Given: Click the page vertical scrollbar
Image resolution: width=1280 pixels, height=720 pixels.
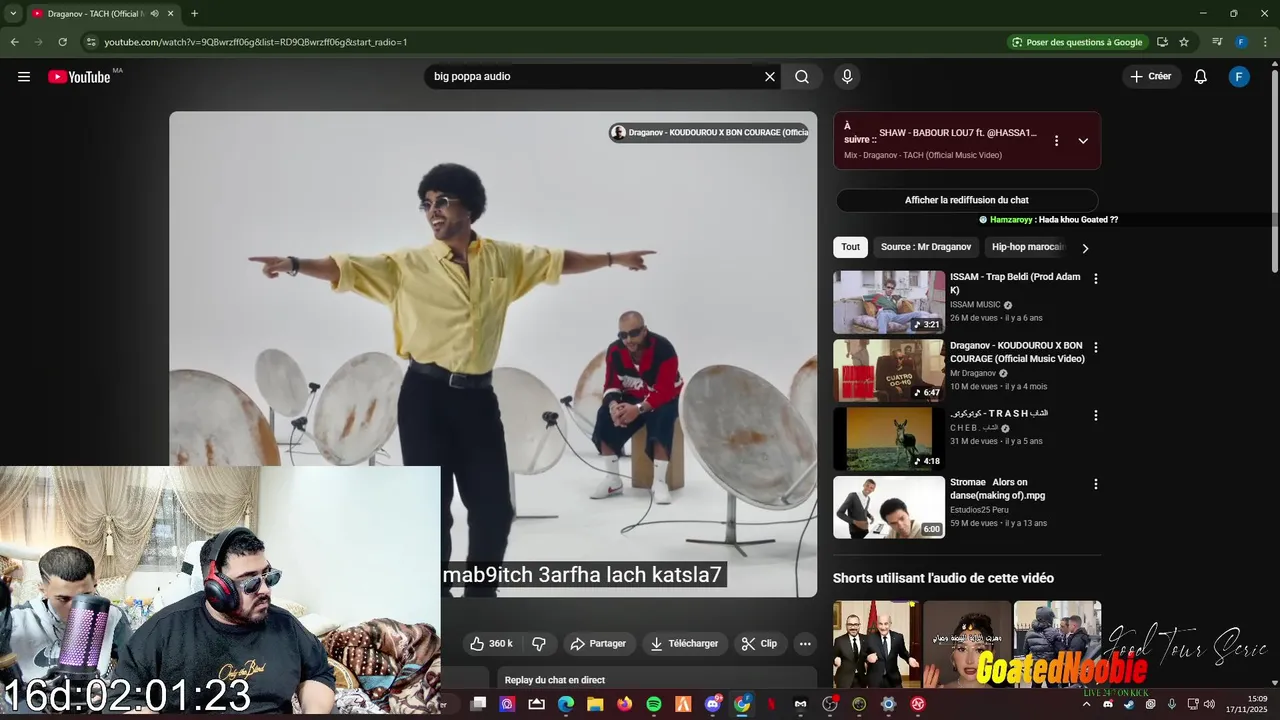Looking at the screenshot, I should [1274, 170].
